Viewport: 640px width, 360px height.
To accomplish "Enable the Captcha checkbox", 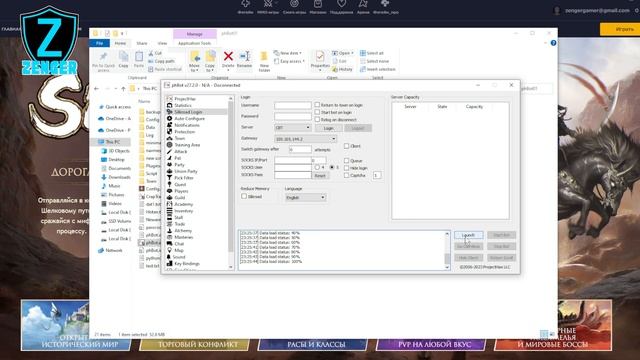I will pos(347,175).
